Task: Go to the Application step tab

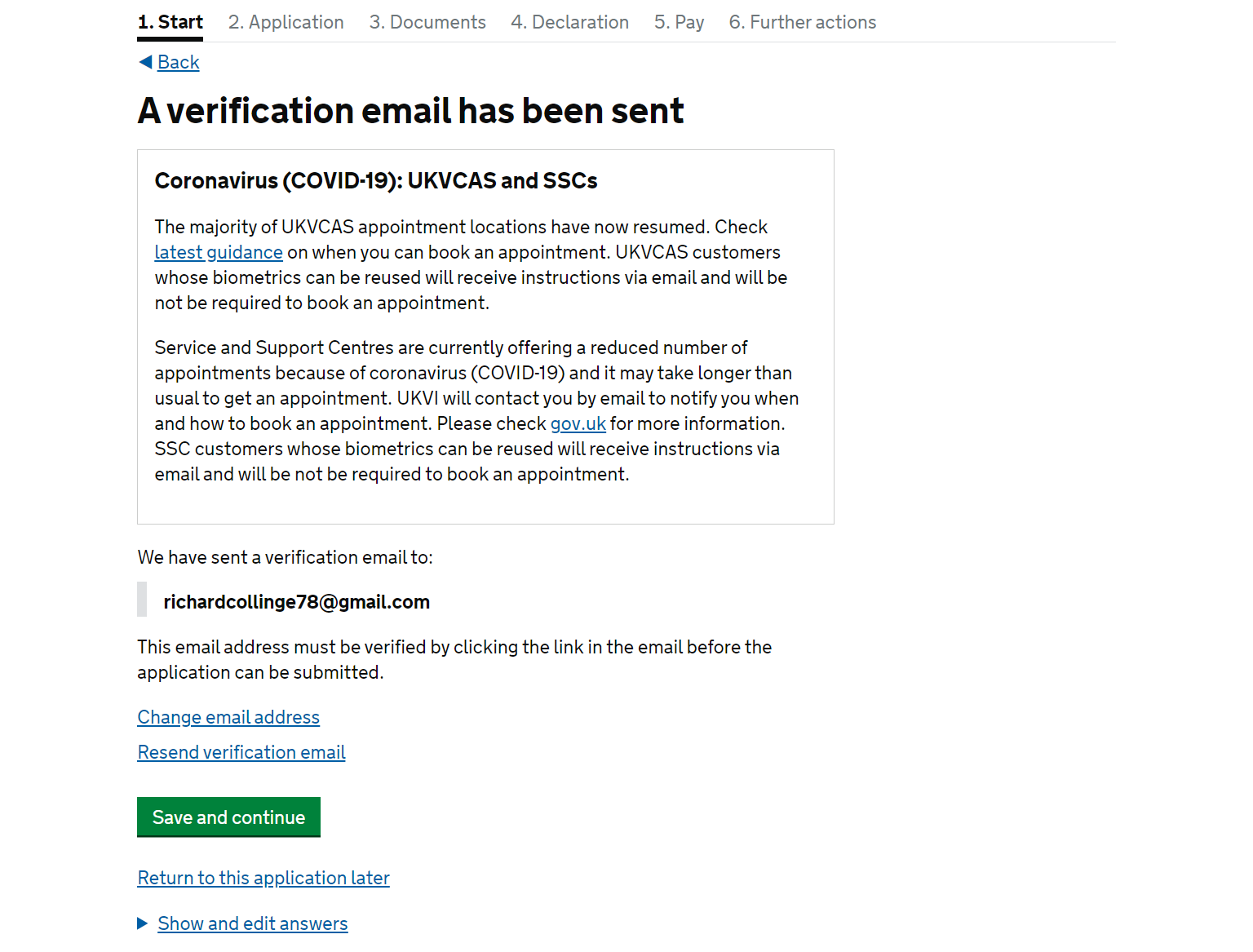Action: [286, 22]
